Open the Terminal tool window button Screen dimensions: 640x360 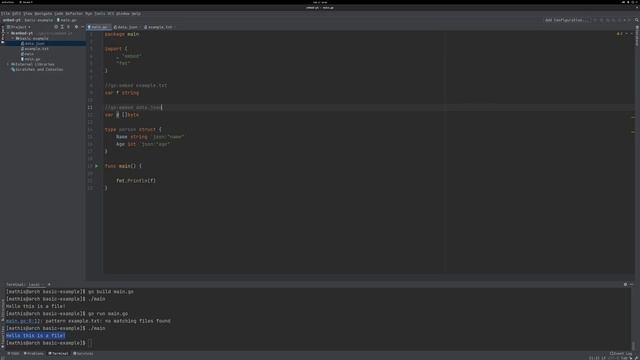click(58, 354)
